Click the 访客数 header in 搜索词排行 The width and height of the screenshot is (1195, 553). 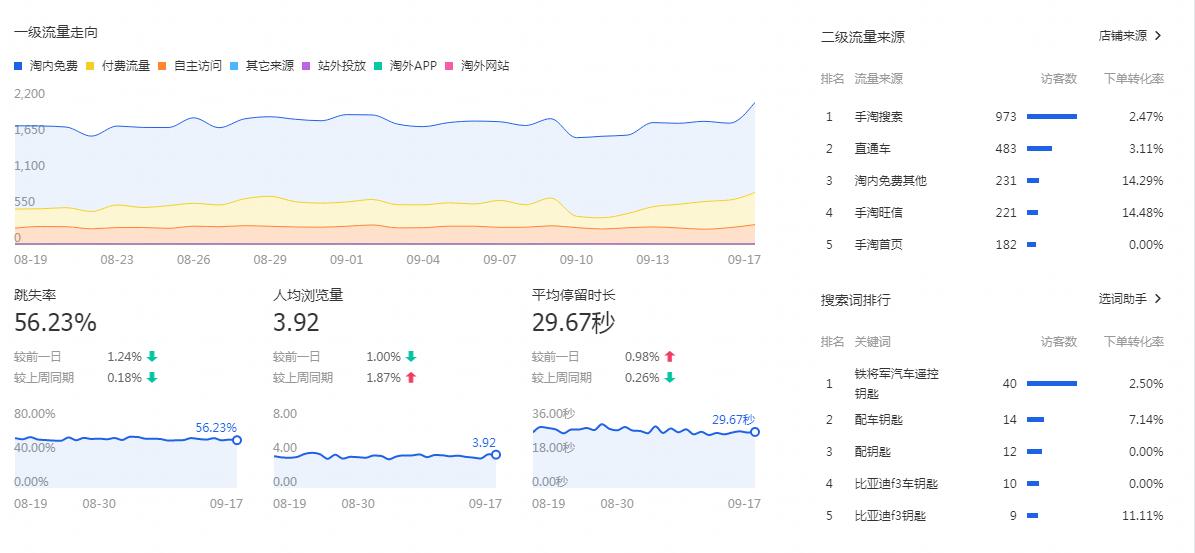point(1059,342)
